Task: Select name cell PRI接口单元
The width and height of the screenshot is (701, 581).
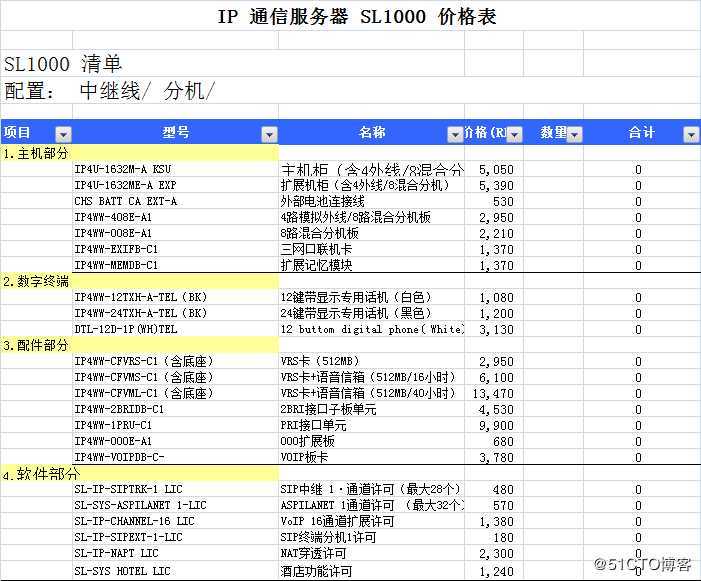Action: point(372,425)
